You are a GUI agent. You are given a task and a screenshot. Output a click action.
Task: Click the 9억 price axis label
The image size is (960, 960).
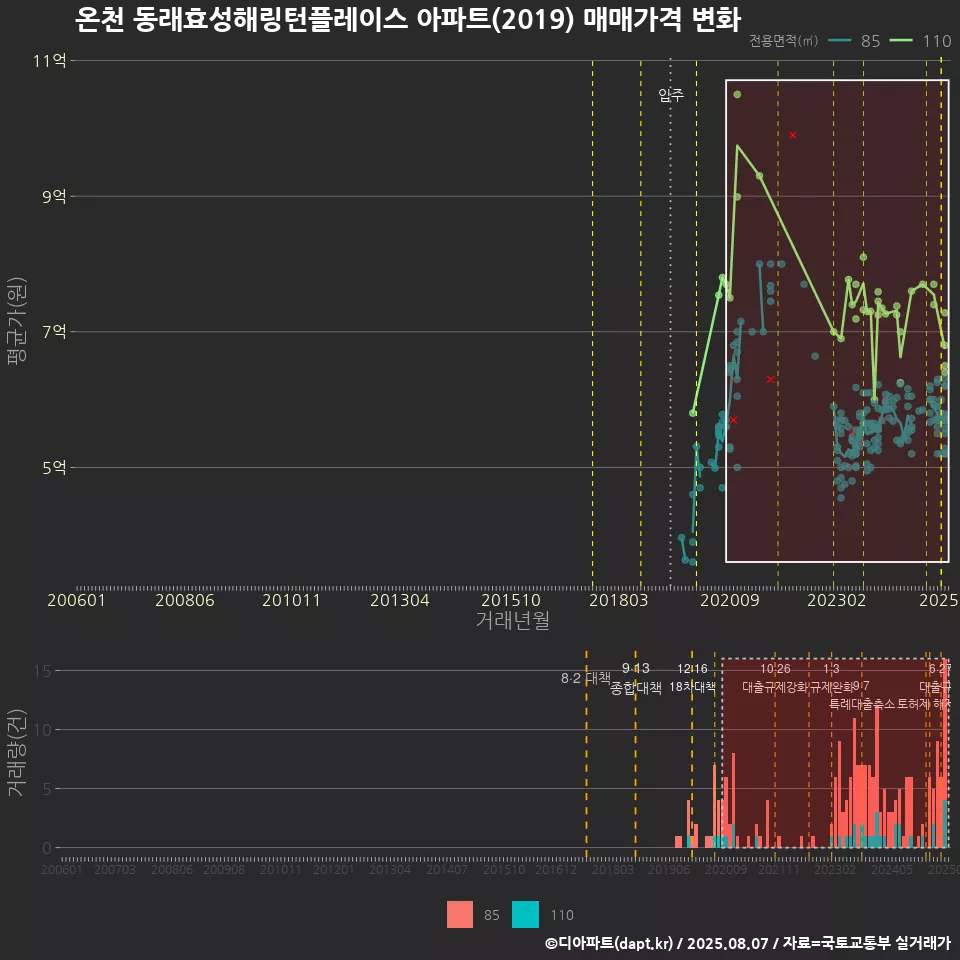point(54,197)
